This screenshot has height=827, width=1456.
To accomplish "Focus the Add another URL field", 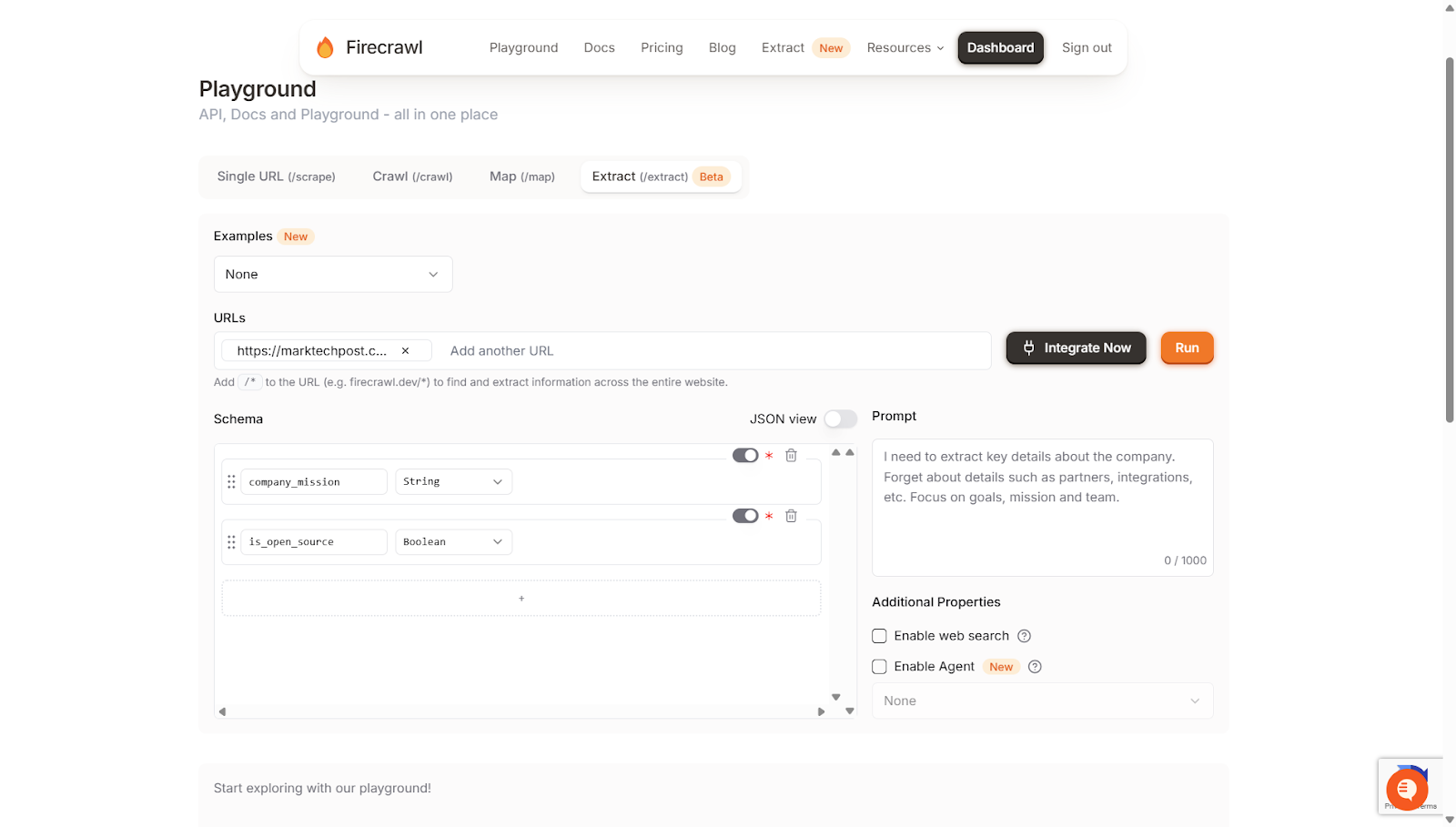I will click(x=714, y=351).
